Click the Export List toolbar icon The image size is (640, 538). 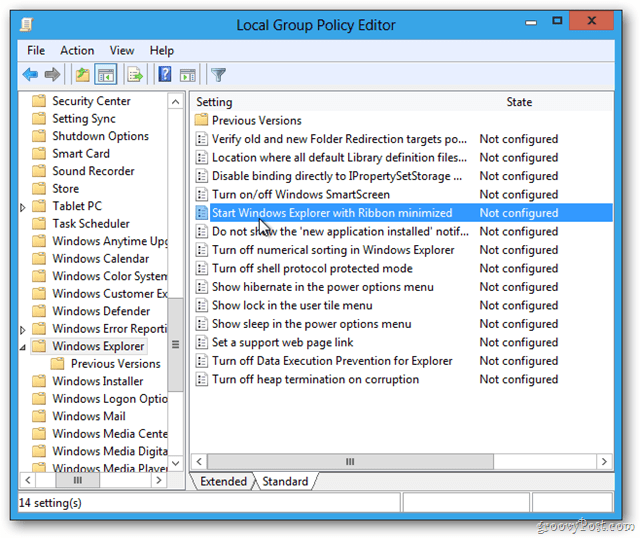point(135,75)
